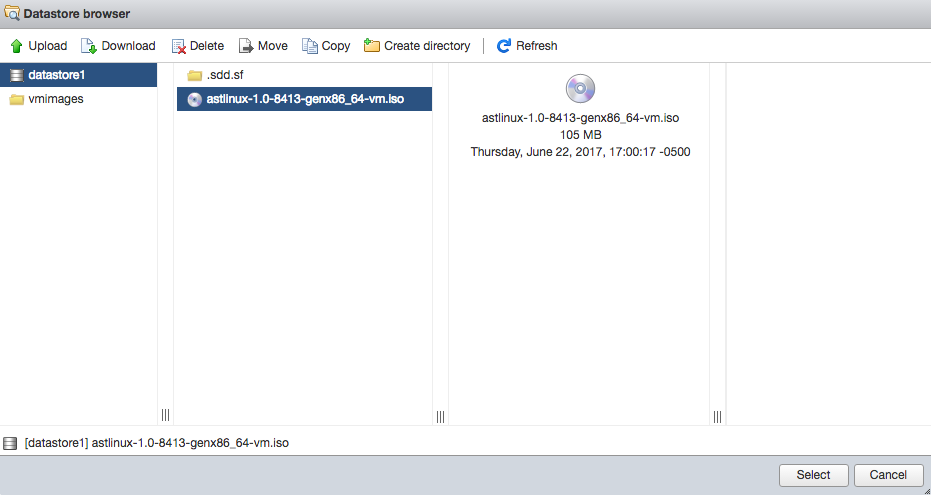
Task: Click the column handle after the file list
Action: coord(440,417)
